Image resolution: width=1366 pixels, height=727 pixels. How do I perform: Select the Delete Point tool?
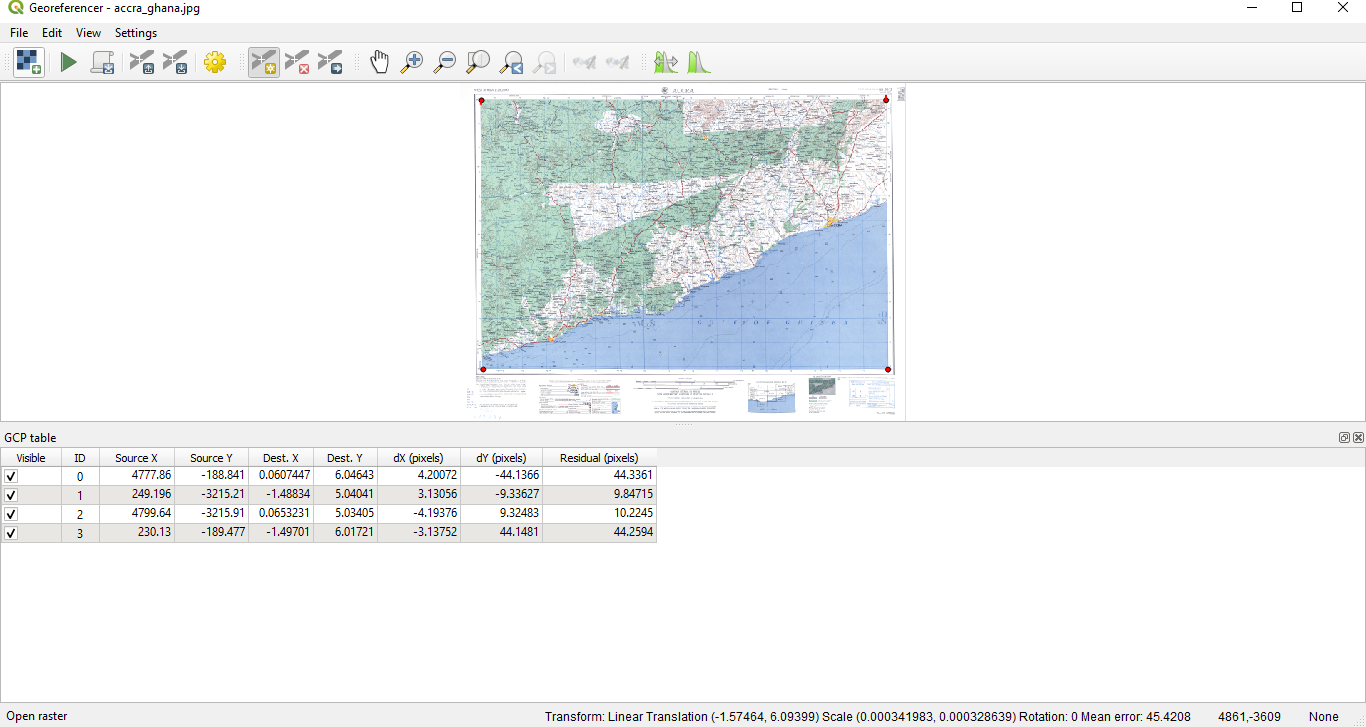297,63
